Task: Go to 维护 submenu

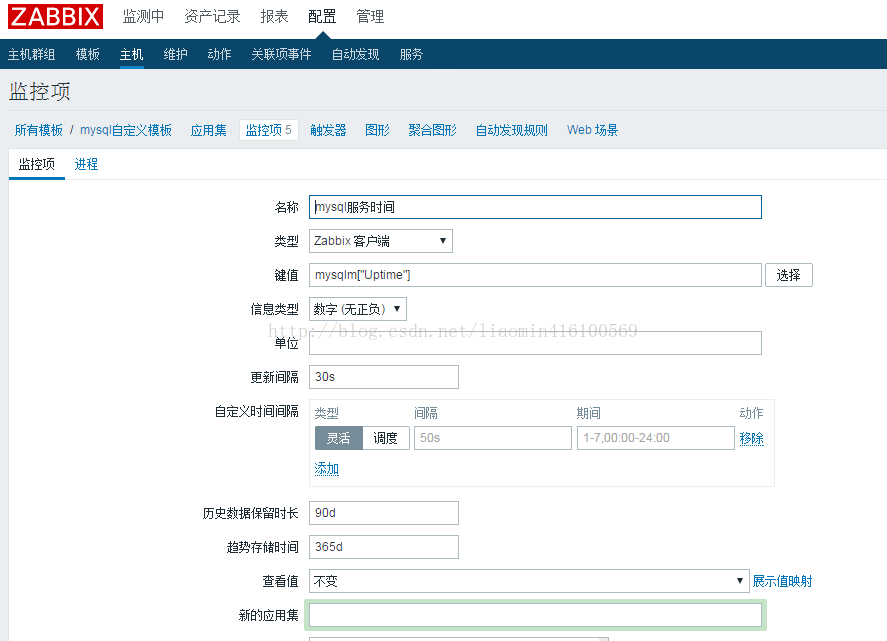Action: (x=175, y=54)
